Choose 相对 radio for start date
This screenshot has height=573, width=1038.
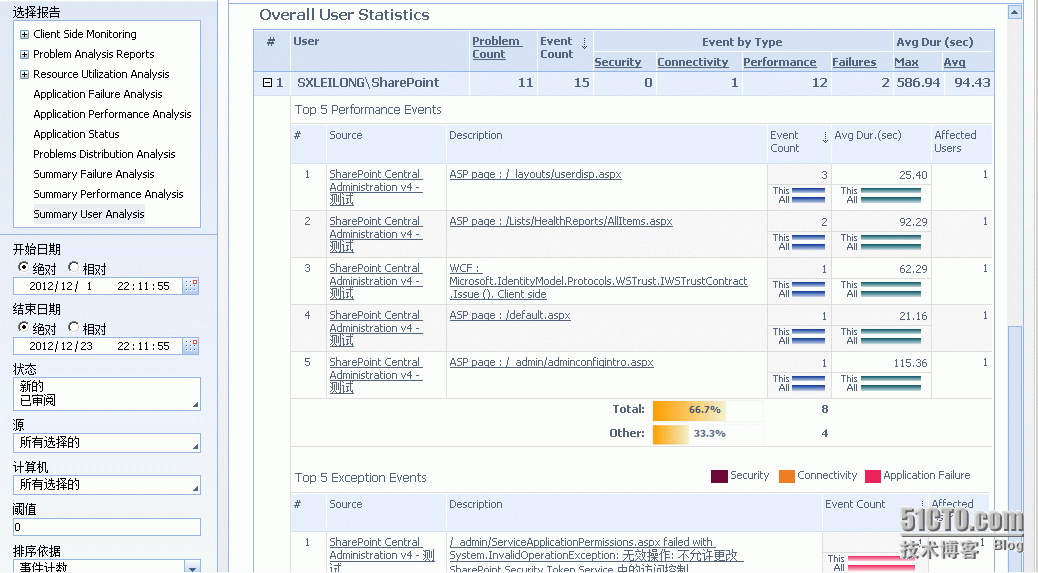click(x=73, y=267)
